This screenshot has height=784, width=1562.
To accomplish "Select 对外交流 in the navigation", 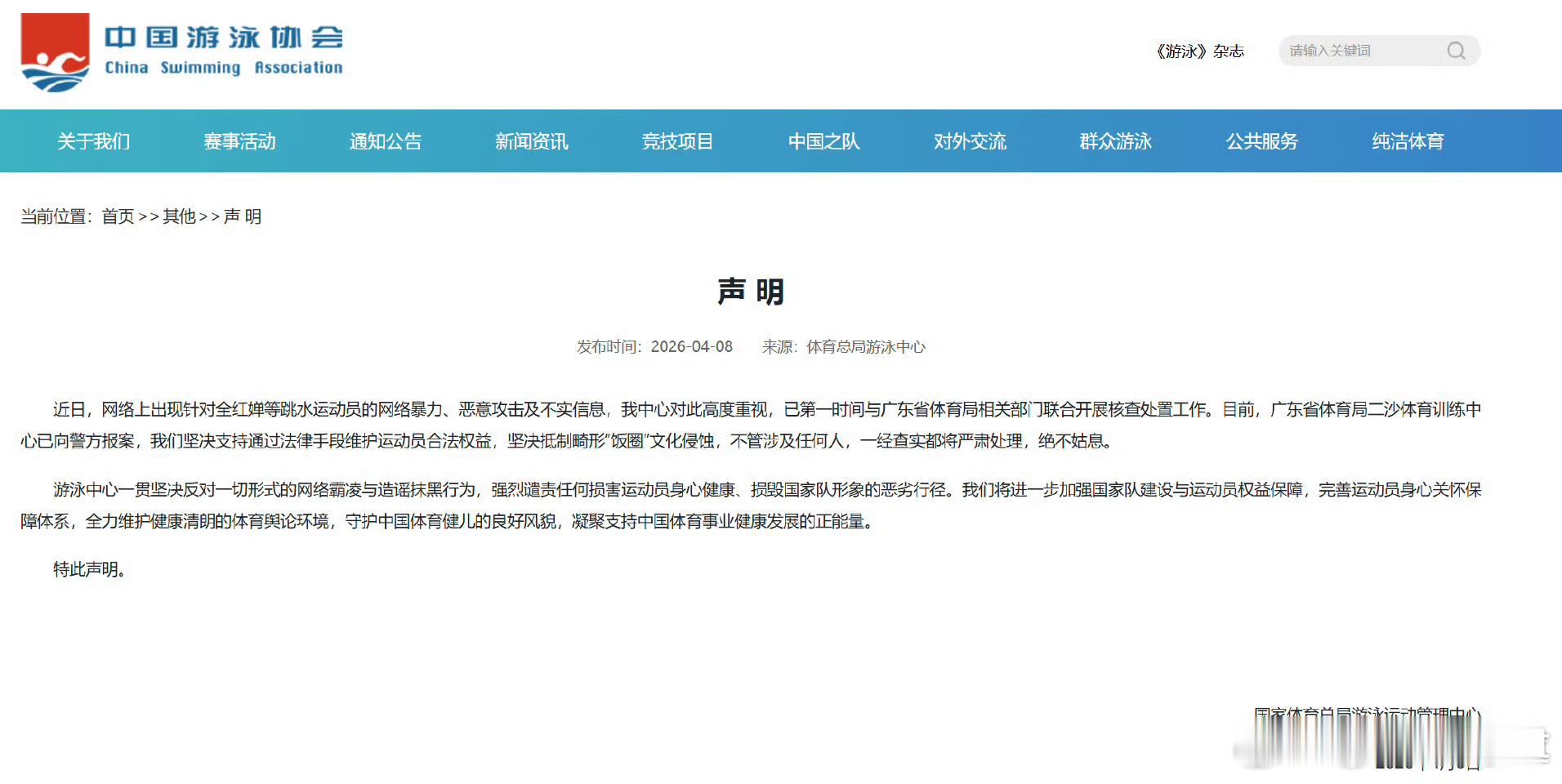I will click(x=970, y=141).
